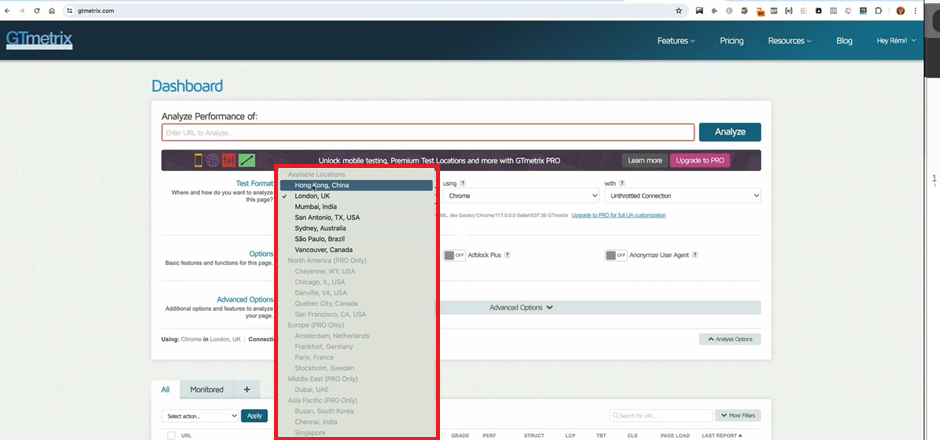Click the GRADE column header
Image resolution: width=940 pixels, height=440 pixels.
click(x=460, y=436)
